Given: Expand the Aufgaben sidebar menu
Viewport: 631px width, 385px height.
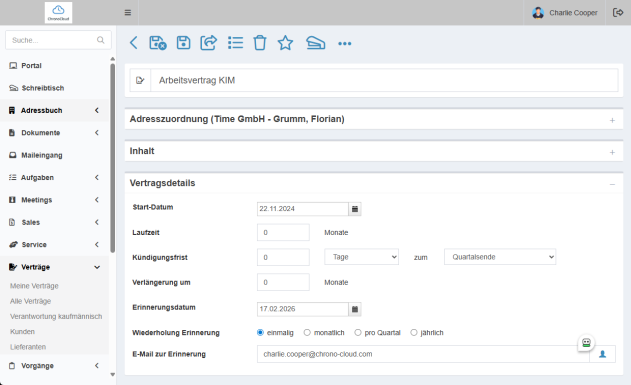Looking at the screenshot, I should click(x=54, y=177).
